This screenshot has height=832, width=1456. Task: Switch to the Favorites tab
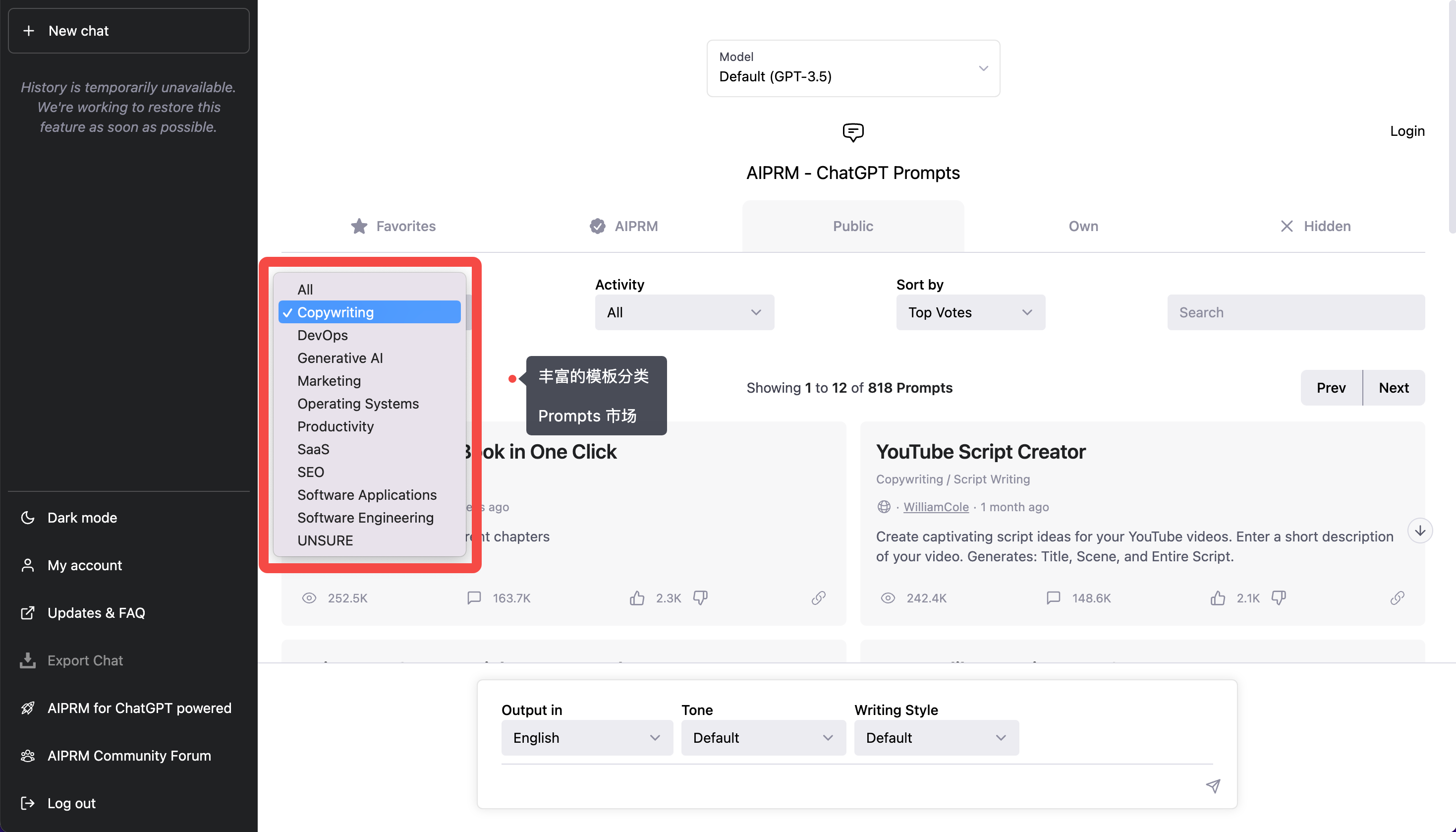pos(393,226)
